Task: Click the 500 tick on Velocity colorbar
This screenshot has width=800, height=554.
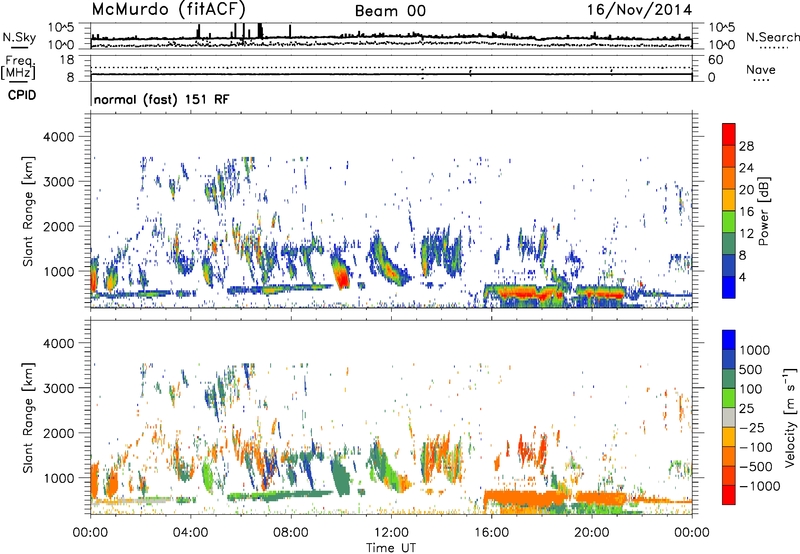Action: tap(751, 370)
